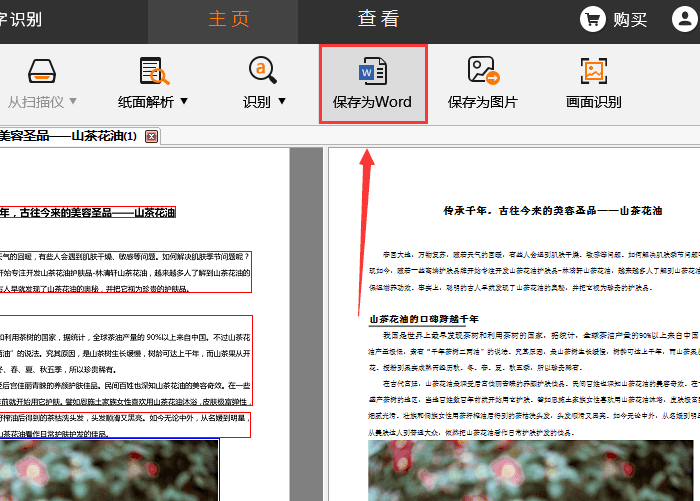The width and height of the screenshot is (700, 501).
Task: Open the shopping cart 购买 icon
Action: [595, 19]
